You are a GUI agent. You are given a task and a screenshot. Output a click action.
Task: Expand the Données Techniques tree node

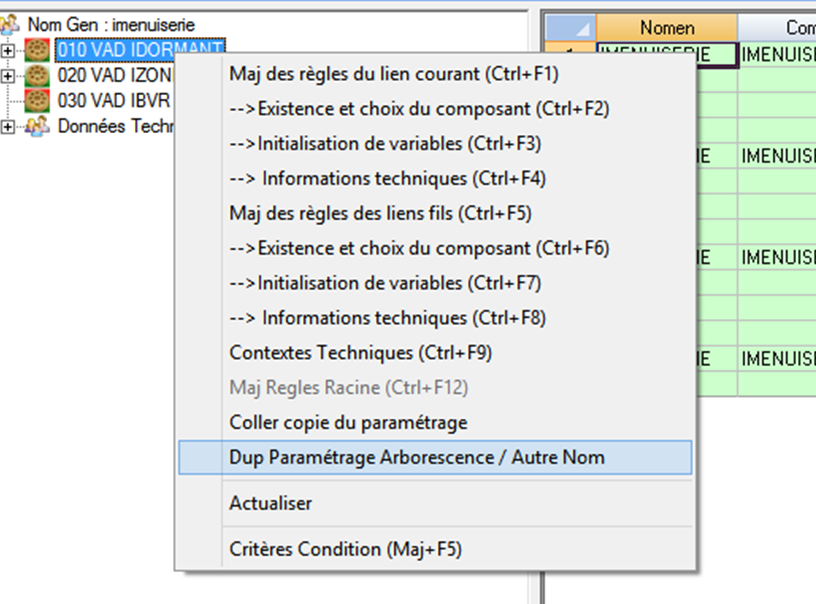[x=9, y=126]
